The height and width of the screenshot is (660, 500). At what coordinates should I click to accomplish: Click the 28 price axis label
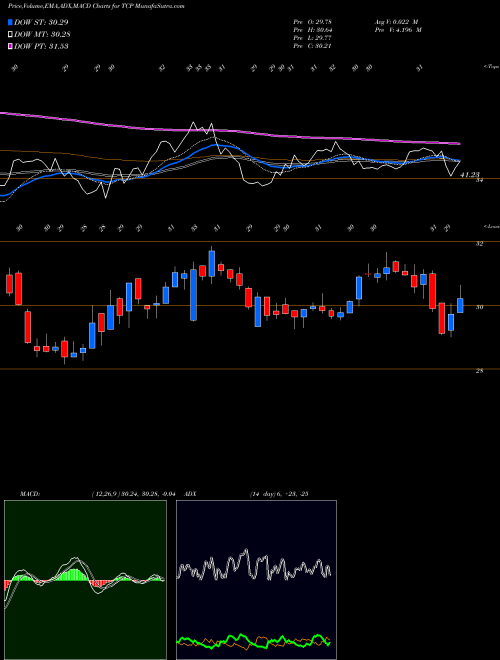click(x=479, y=371)
